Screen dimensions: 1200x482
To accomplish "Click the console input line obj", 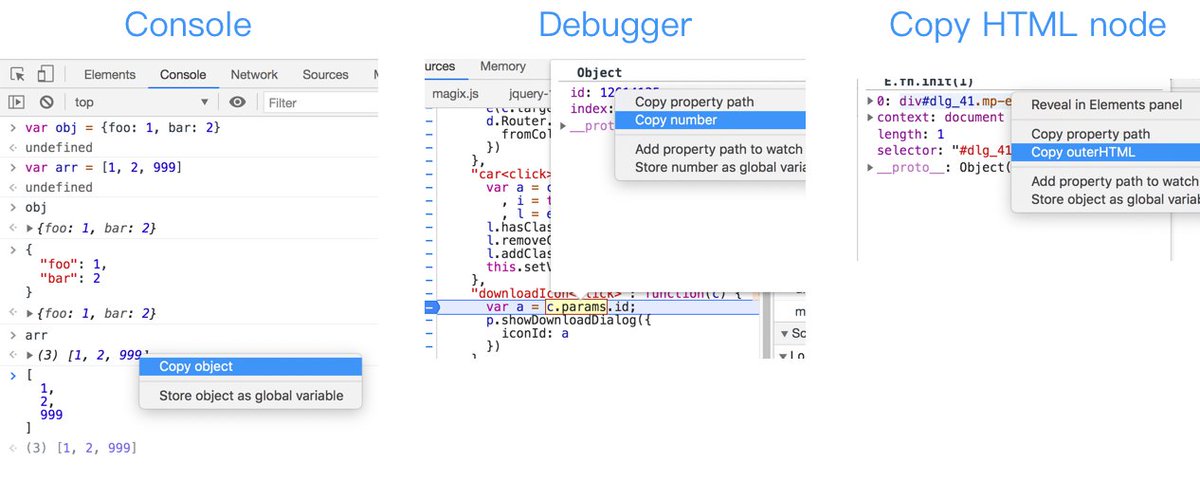I will tap(36, 208).
